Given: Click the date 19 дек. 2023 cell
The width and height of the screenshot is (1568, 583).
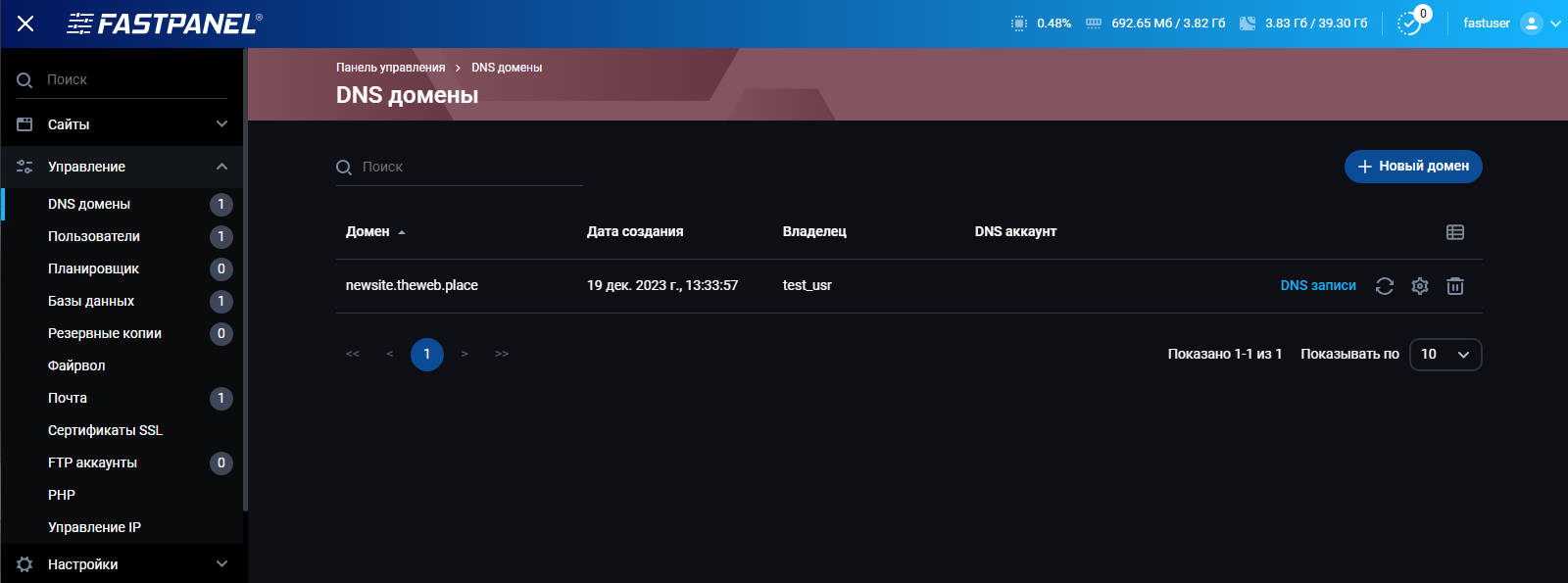Looking at the screenshot, I should [662, 286].
